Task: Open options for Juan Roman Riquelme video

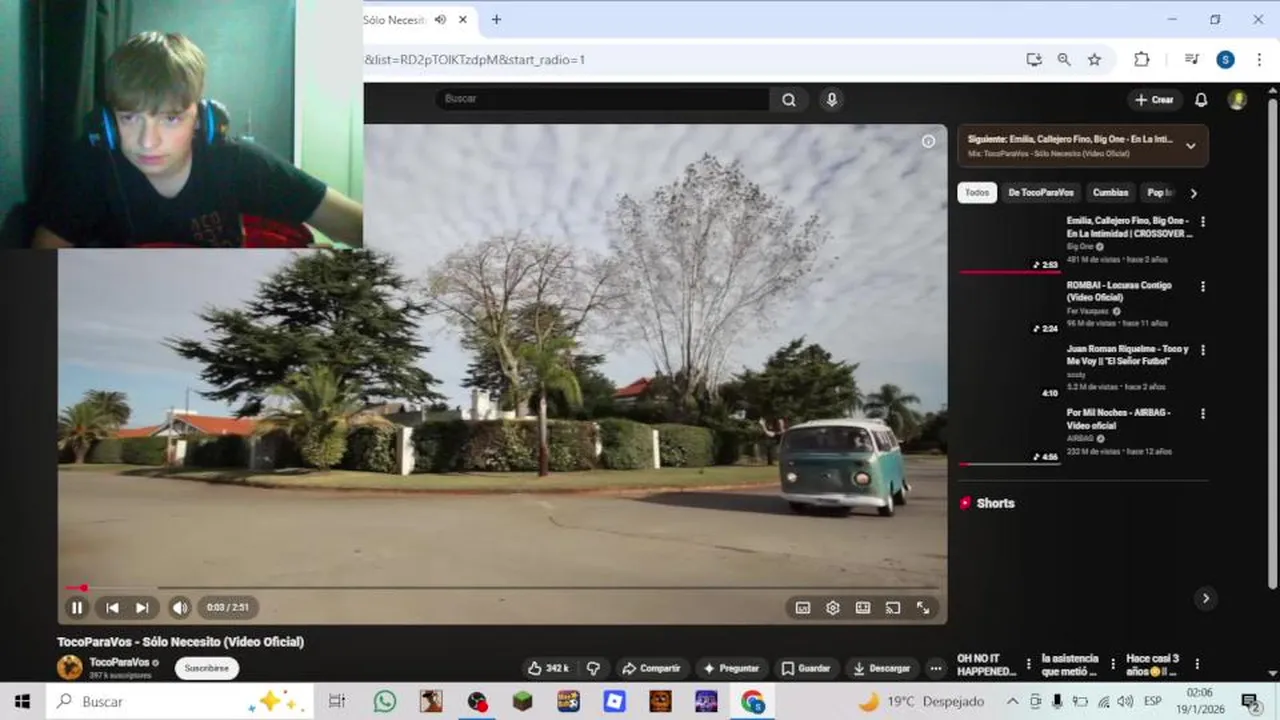Action: click(x=1202, y=350)
